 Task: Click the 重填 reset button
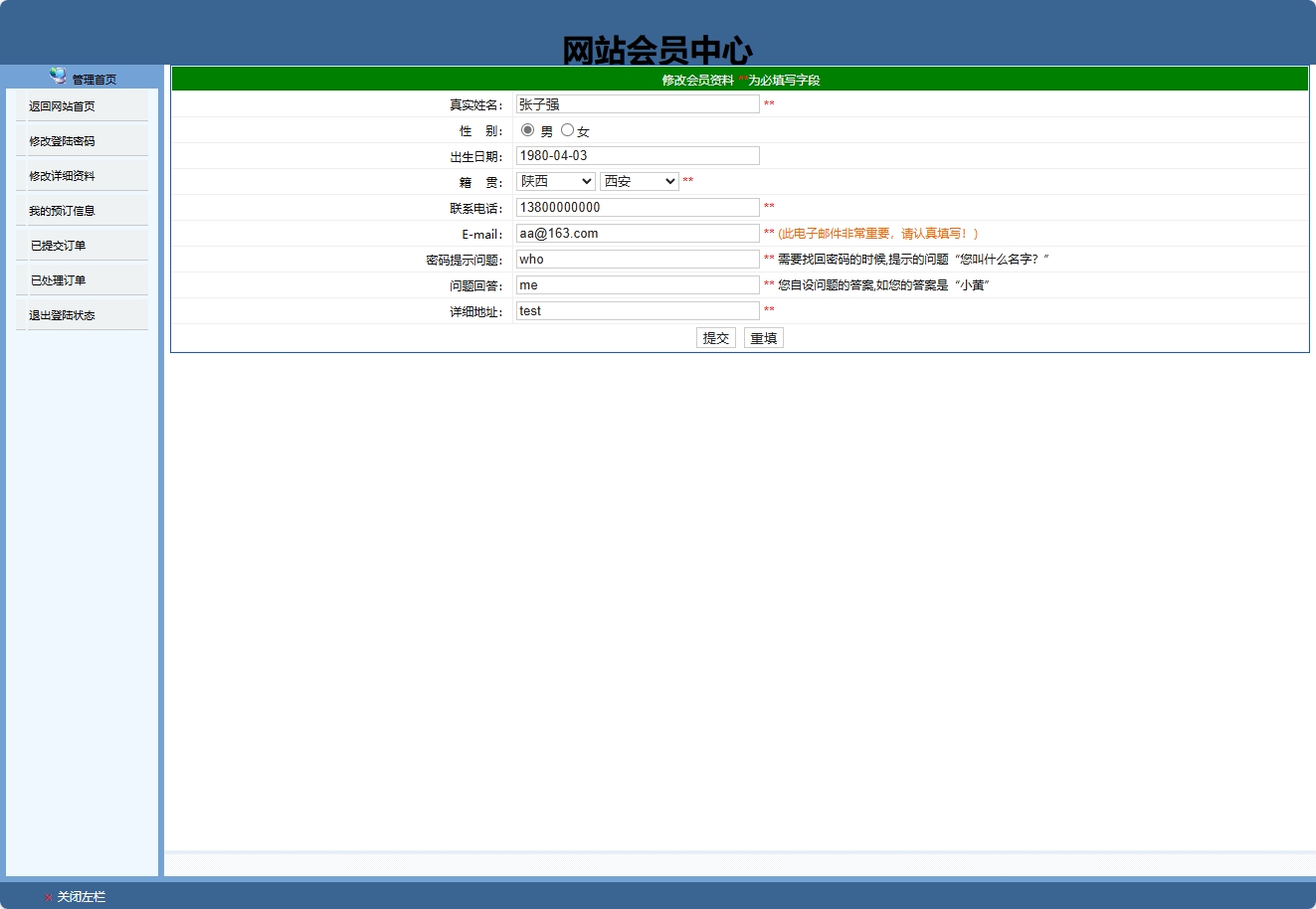click(x=763, y=337)
